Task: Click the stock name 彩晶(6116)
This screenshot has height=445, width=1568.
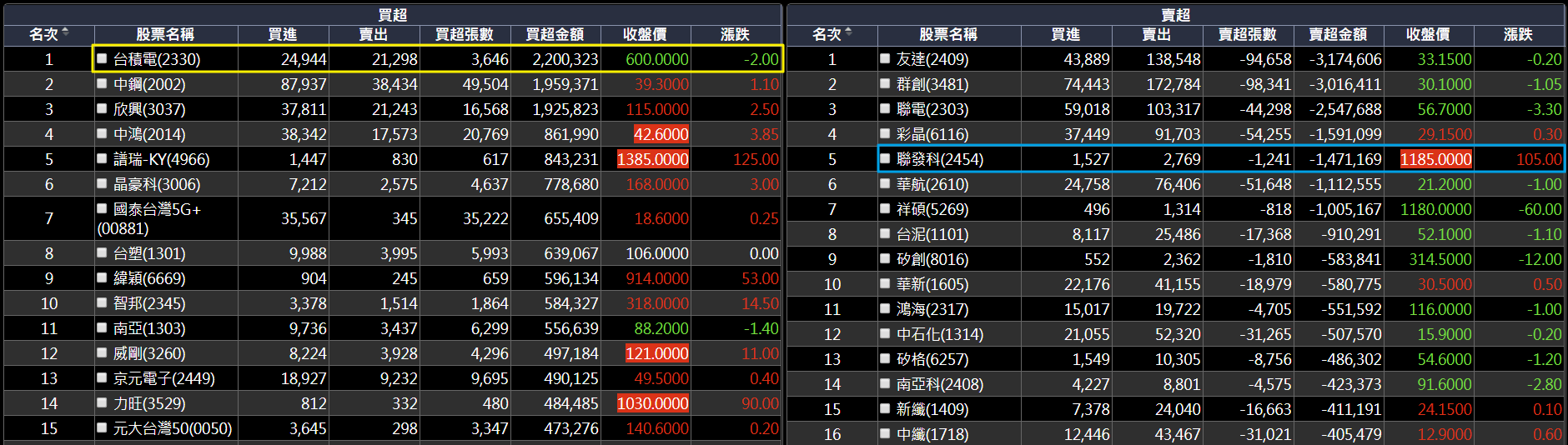Action: pos(932,134)
